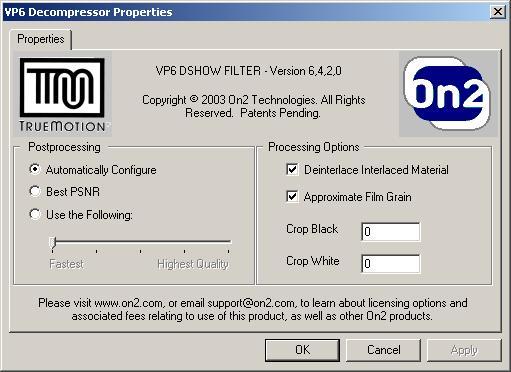
Task: Click the Processing Options group label
Action: (314, 147)
